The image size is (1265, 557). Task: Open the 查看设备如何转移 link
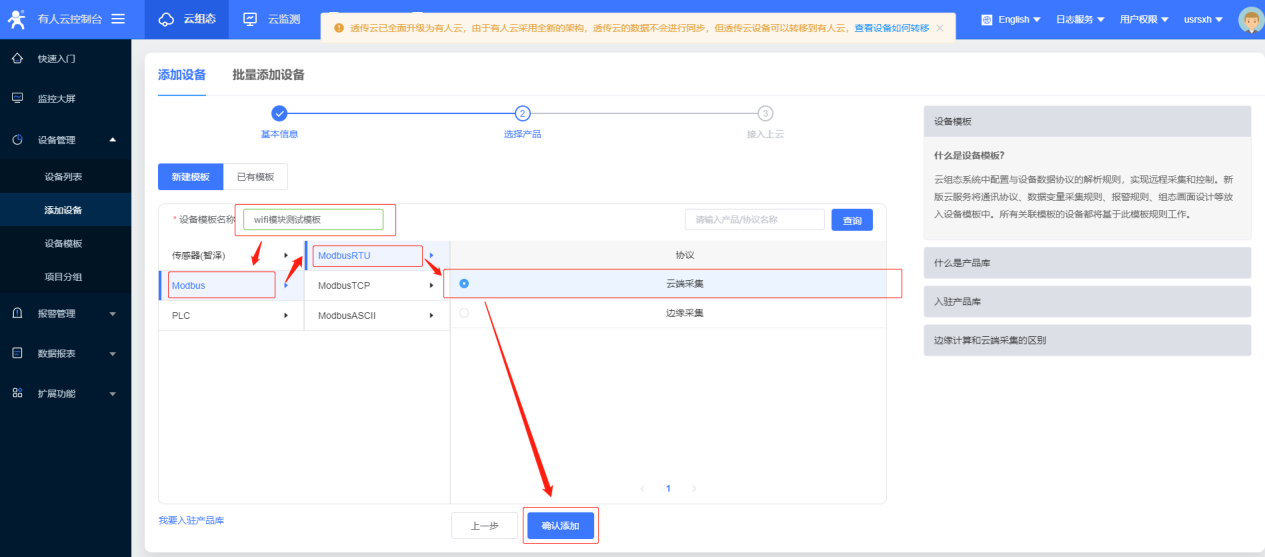click(x=891, y=28)
